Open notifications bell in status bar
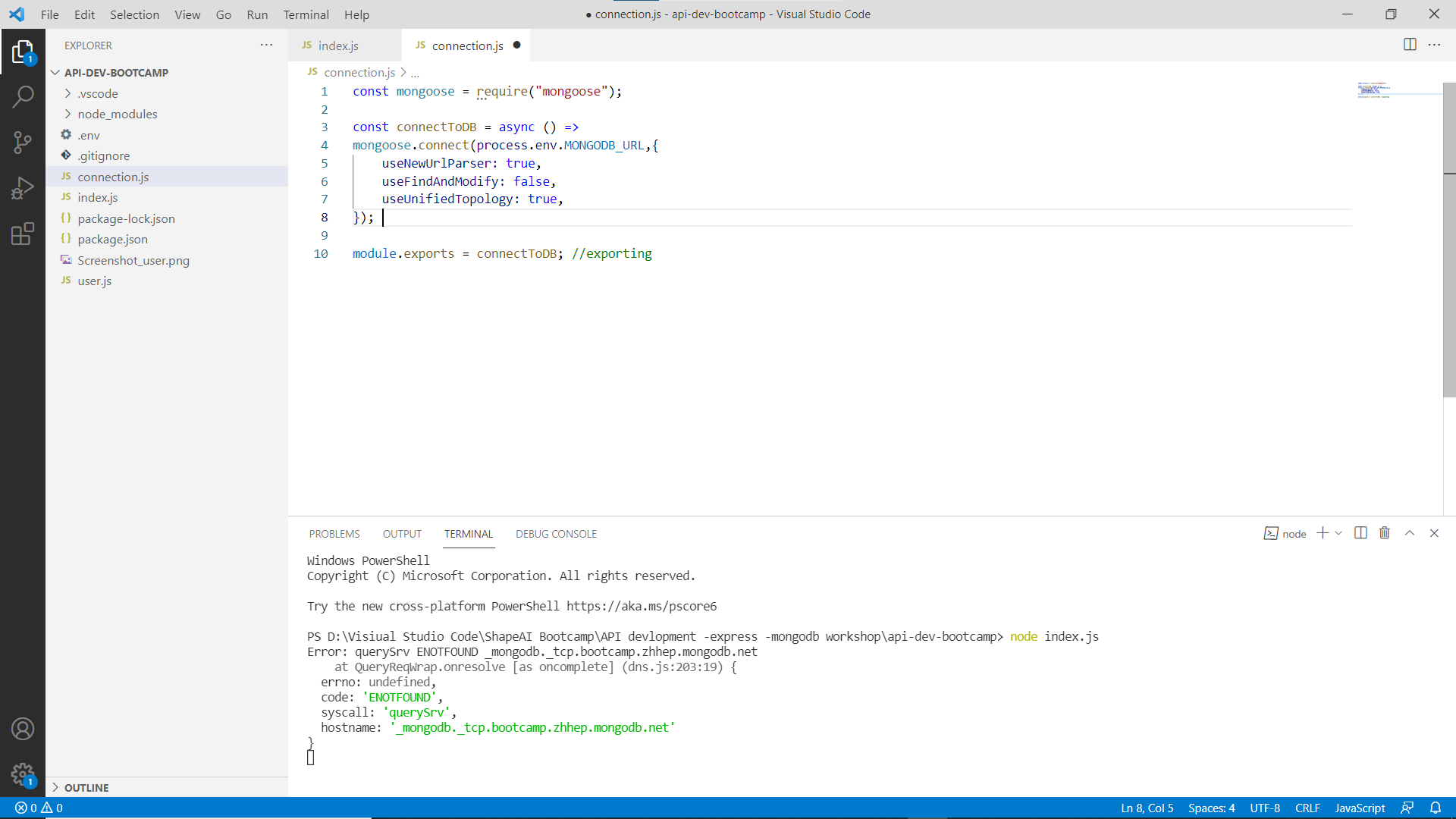Image resolution: width=1456 pixels, height=819 pixels. pos(1436,808)
